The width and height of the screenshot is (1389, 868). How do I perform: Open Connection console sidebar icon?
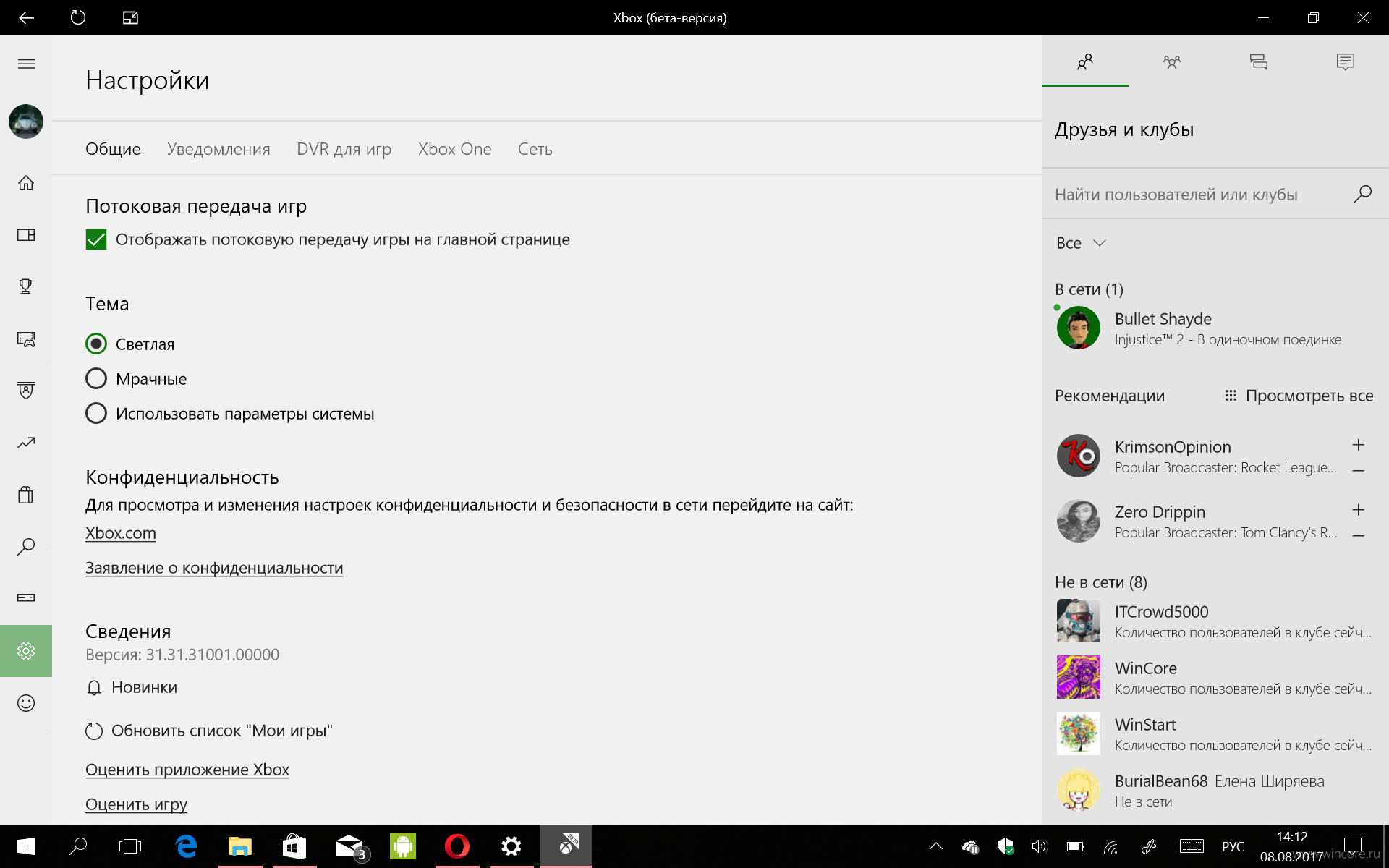26,597
